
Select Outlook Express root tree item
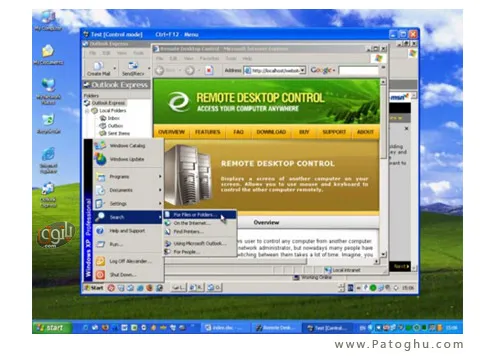pos(105,103)
